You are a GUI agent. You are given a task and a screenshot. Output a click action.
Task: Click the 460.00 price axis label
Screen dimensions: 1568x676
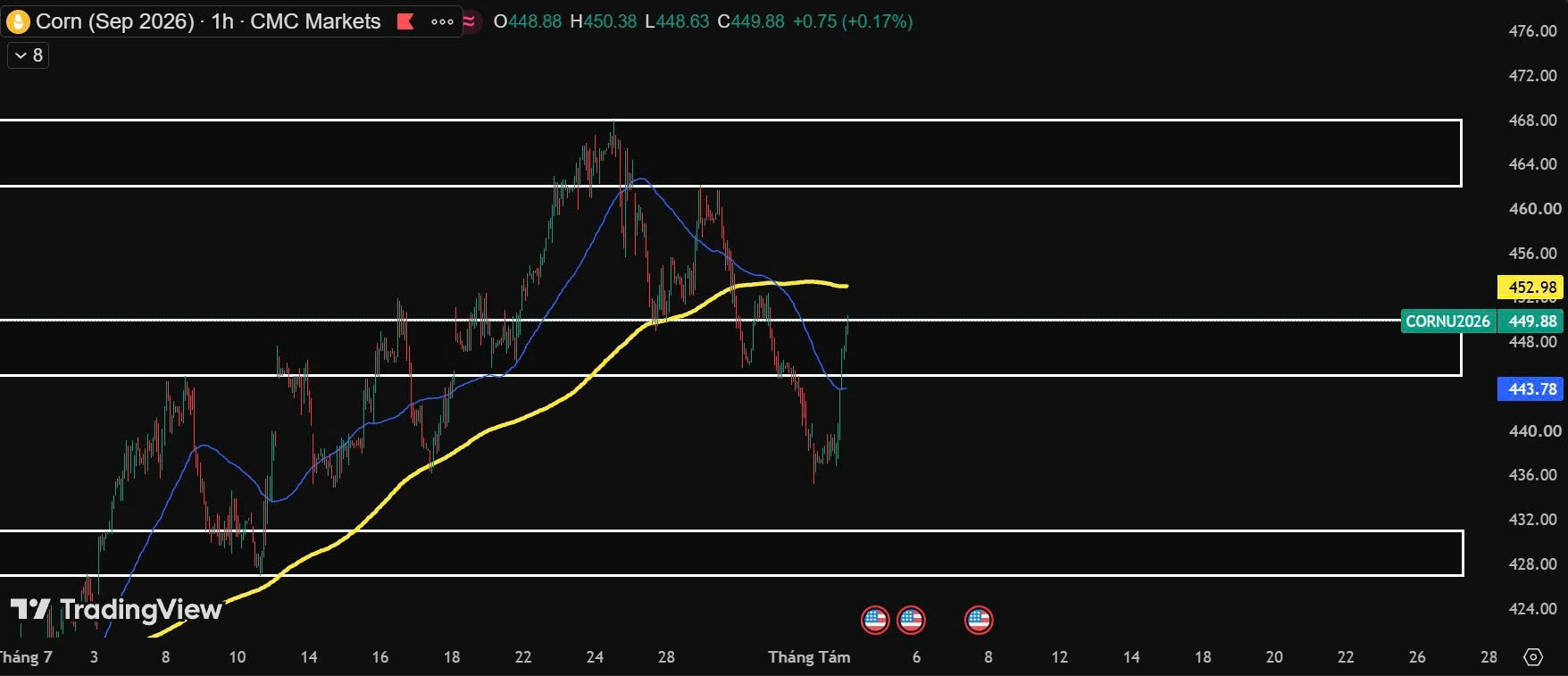(1534, 209)
